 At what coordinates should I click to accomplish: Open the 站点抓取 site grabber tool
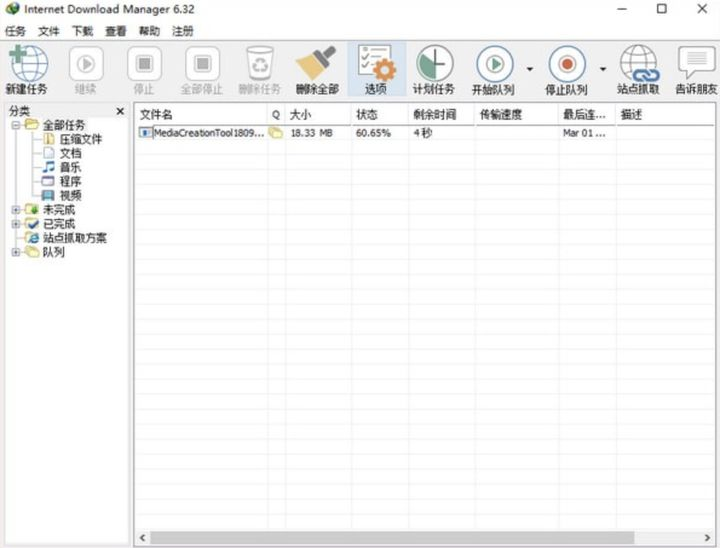tap(639, 68)
